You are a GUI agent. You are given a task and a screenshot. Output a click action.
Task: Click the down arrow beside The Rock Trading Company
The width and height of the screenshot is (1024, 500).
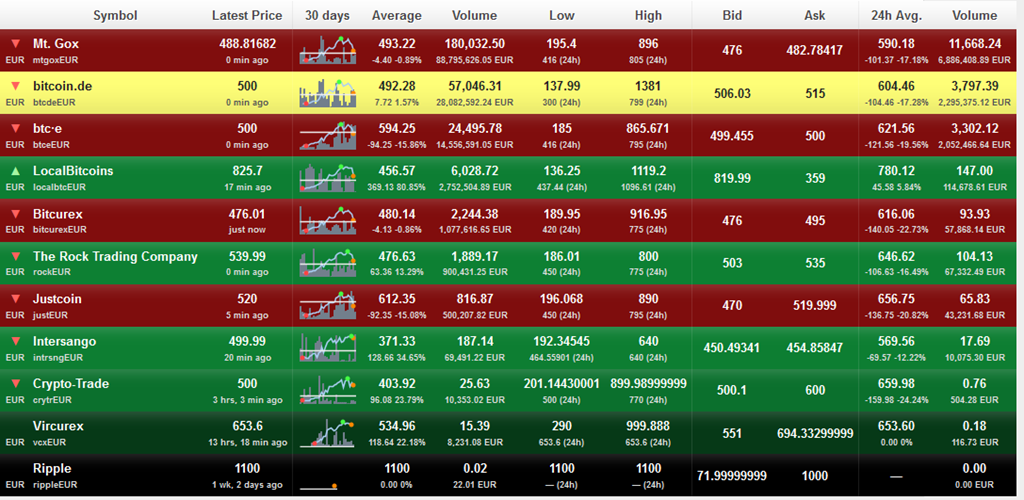(16, 257)
